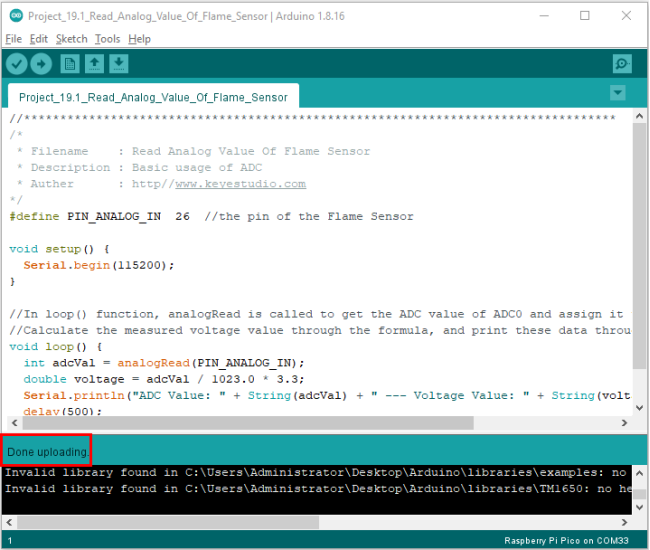
Task: Click the 'Serial.begin(115200);' line
Action: [99, 265]
